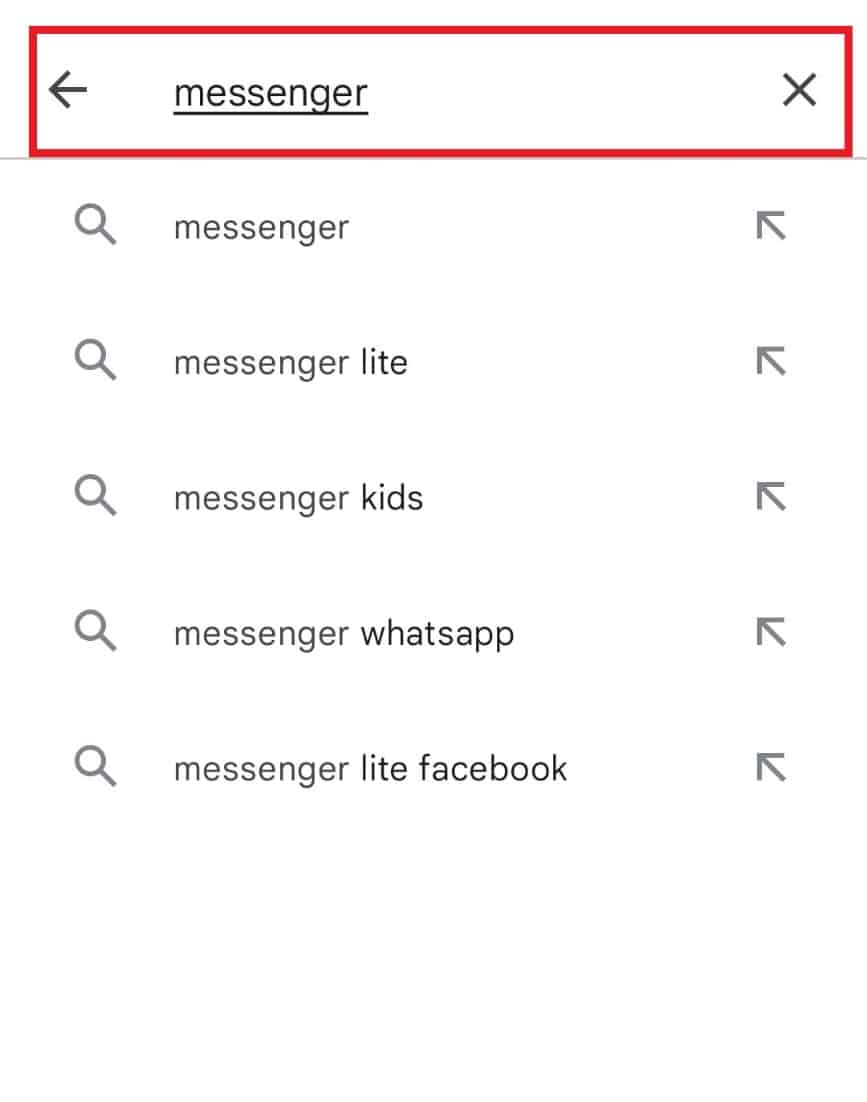867x1102 pixels.
Task: Tap the fill-in arrow for messenger lite
Action: [x=771, y=361]
